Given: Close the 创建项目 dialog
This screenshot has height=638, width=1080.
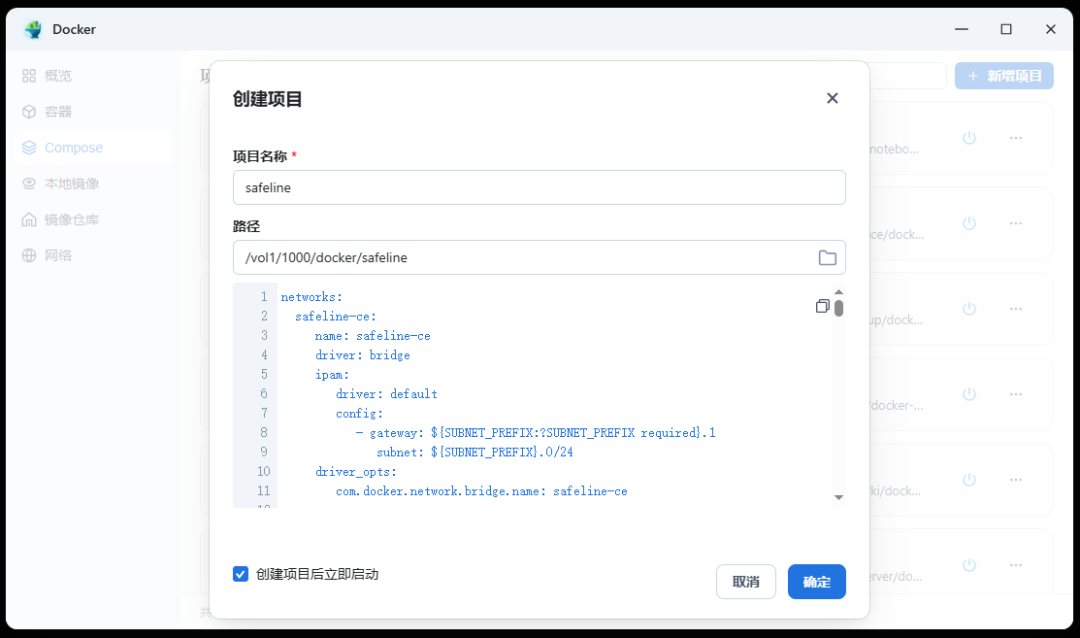Looking at the screenshot, I should pyautogui.click(x=832, y=99).
